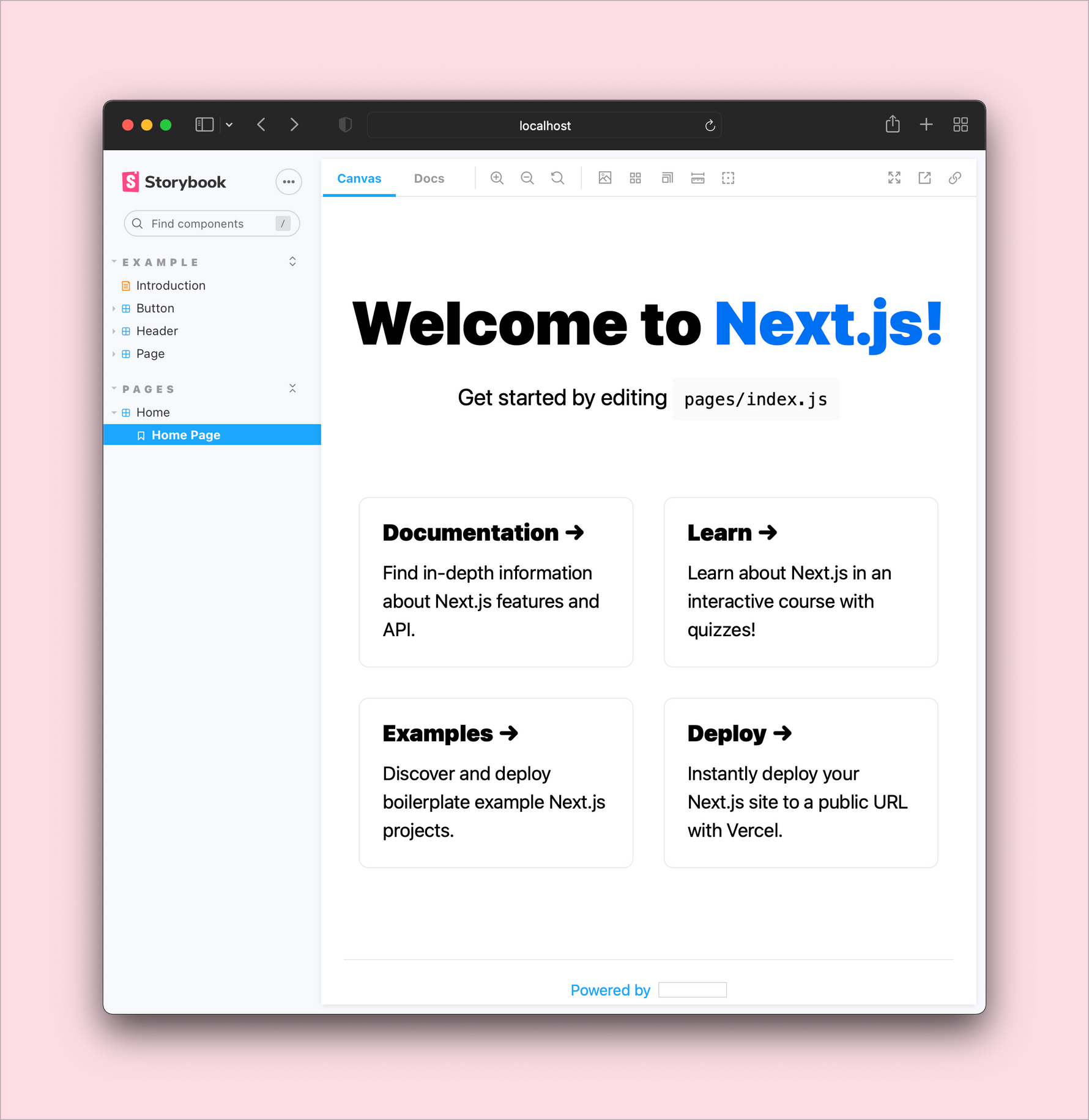Open the Storybook ellipsis shortcuts menu

coord(289,182)
